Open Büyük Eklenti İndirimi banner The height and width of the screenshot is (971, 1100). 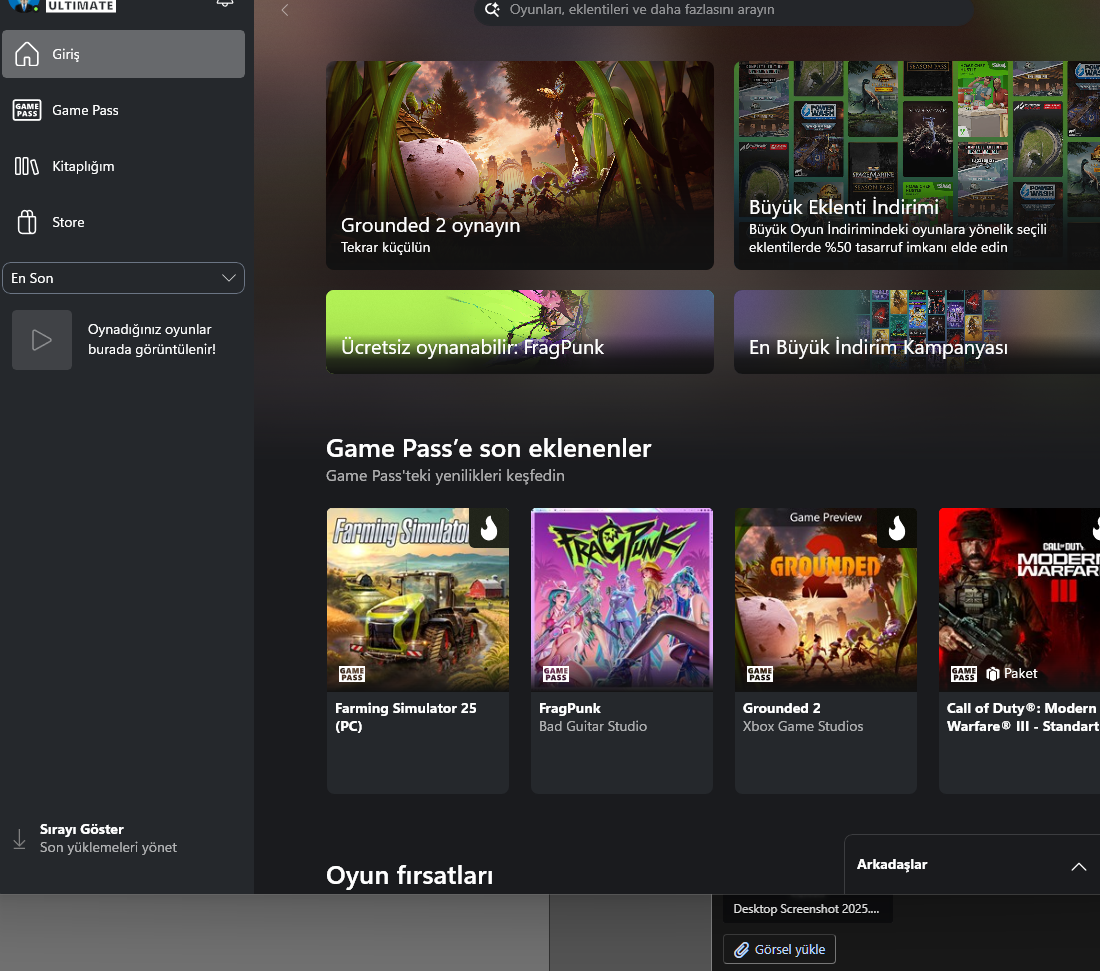(x=917, y=166)
